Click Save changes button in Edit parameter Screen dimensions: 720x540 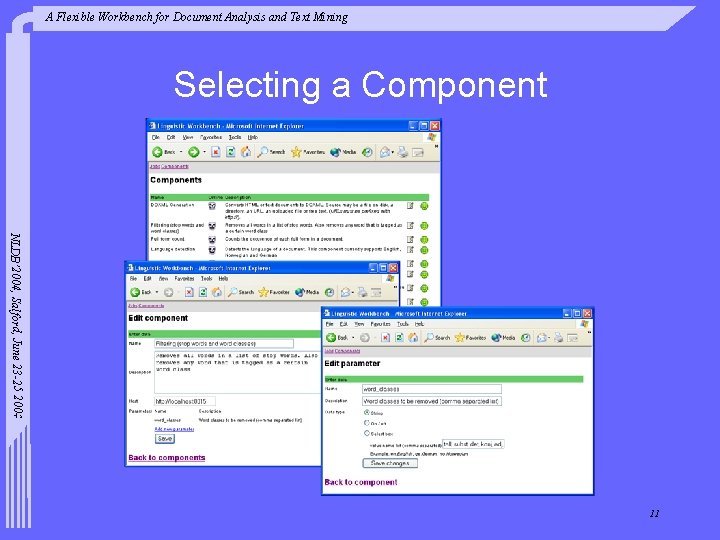390,463
